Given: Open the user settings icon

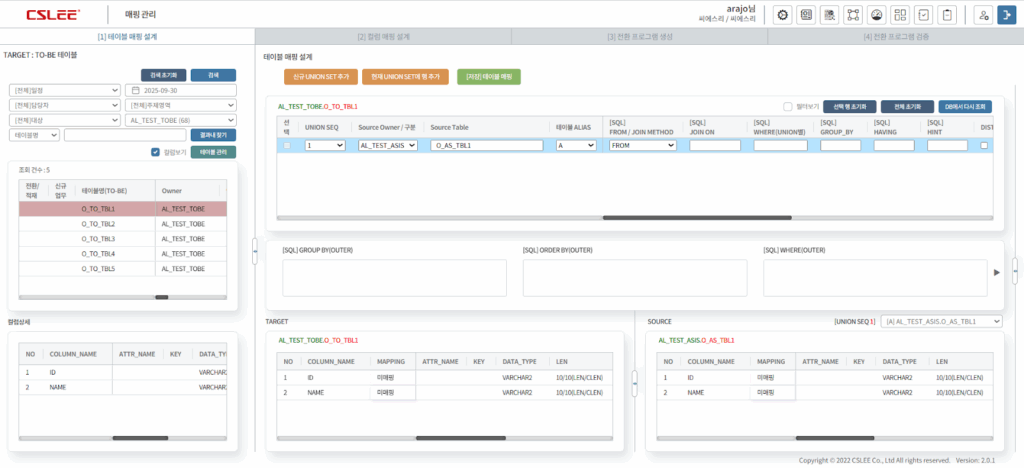Looking at the screenshot, I should (983, 15).
